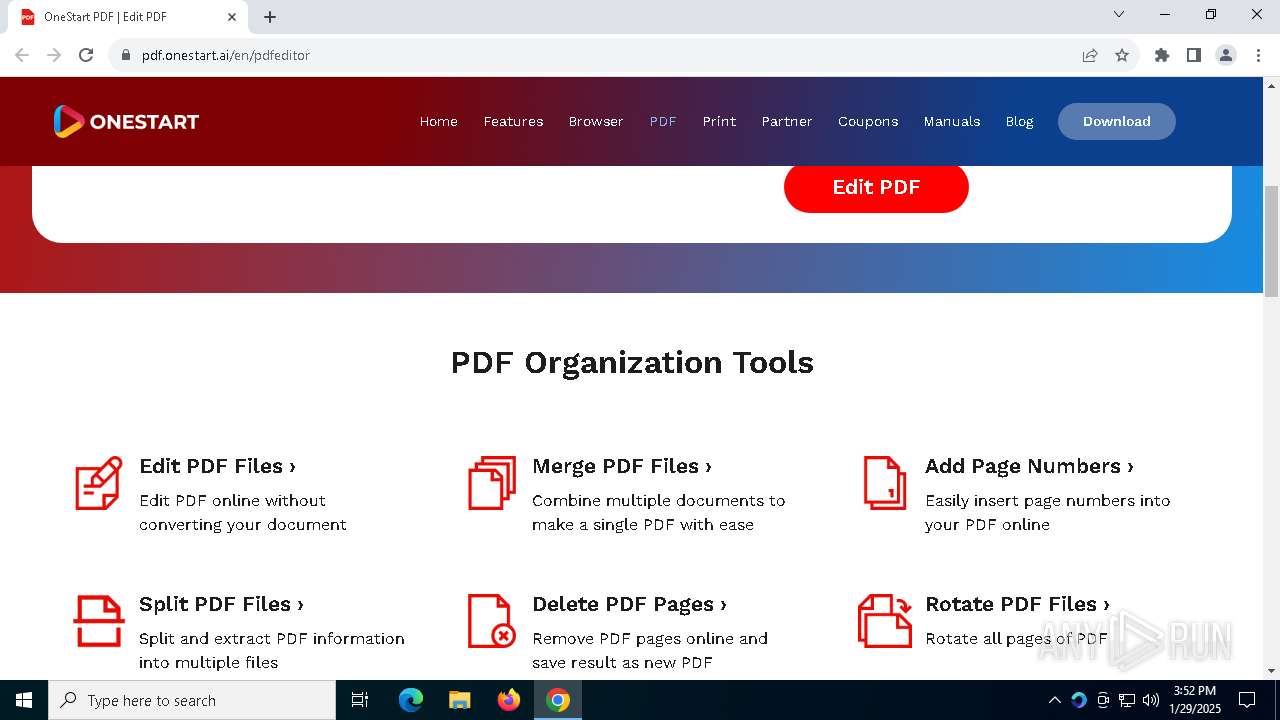
Task: Click the OneStart logo in the header
Action: point(126,121)
